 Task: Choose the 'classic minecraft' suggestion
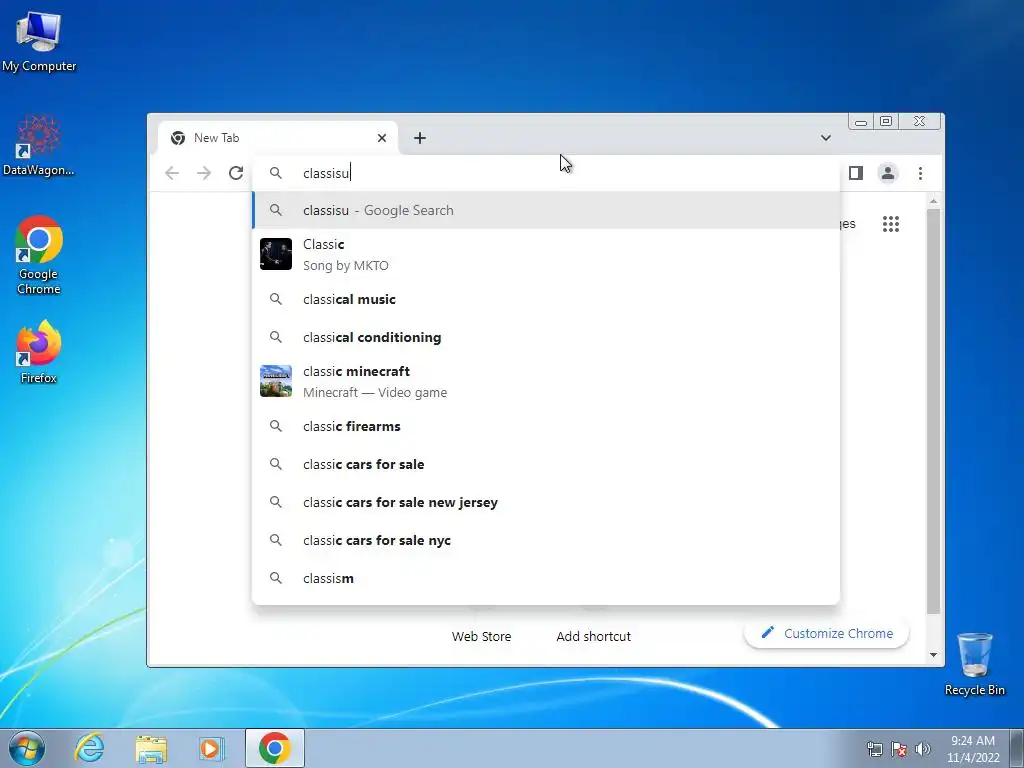coord(546,381)
